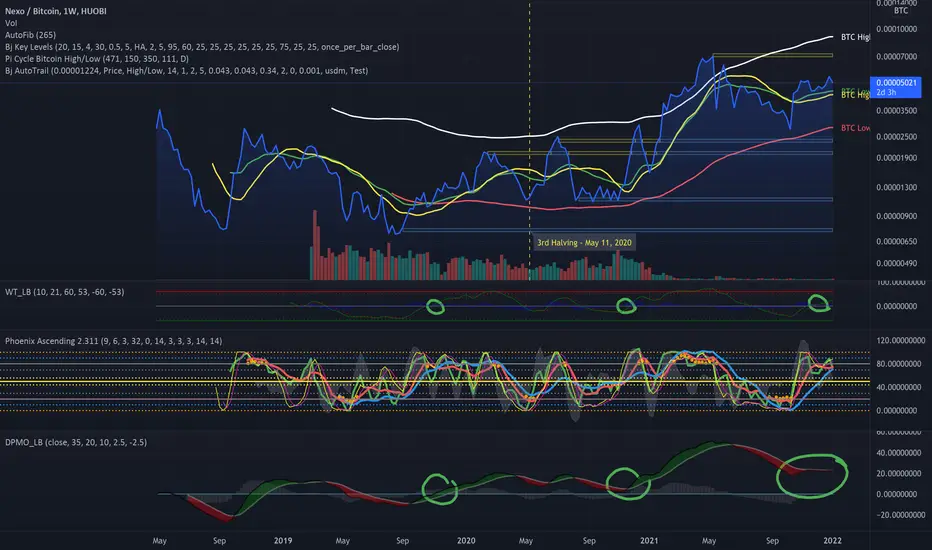Click the red BTC Low line label
The height and width of the screenshot is (550, 932).
tap(855, 128)
